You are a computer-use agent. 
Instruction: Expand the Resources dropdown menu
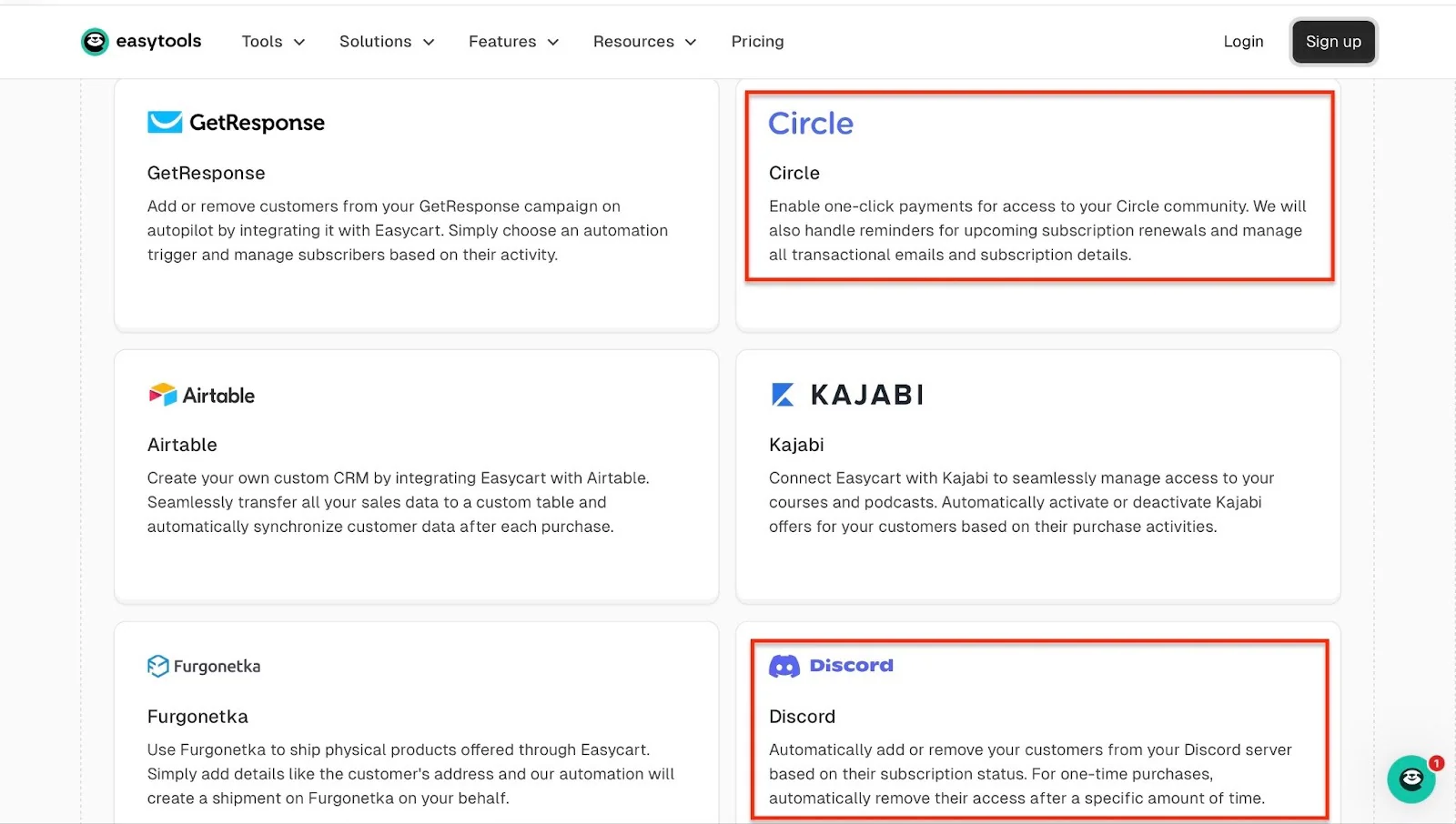pos(644,42)
